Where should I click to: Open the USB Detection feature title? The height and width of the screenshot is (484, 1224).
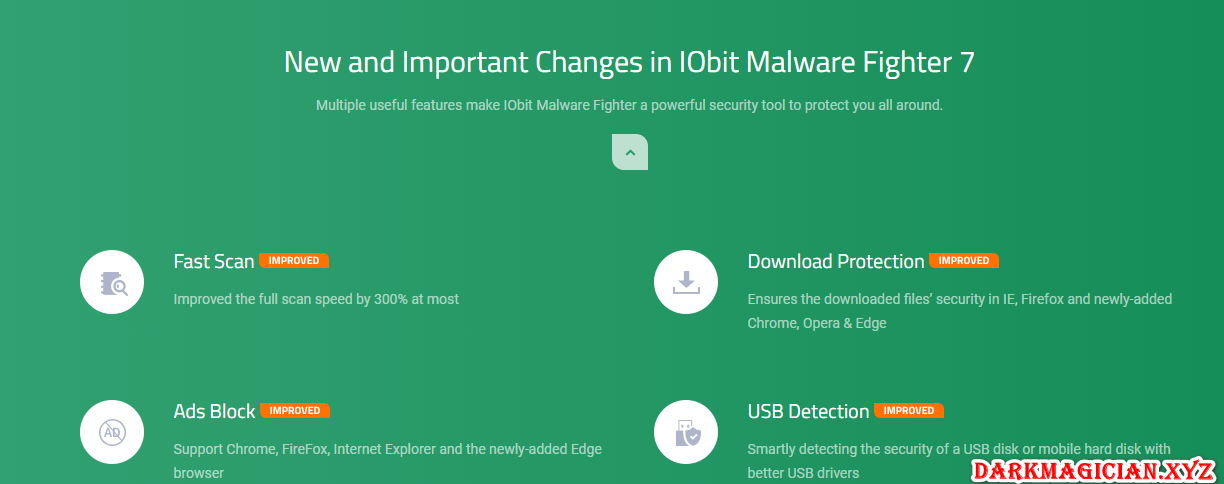pos(808,411)
